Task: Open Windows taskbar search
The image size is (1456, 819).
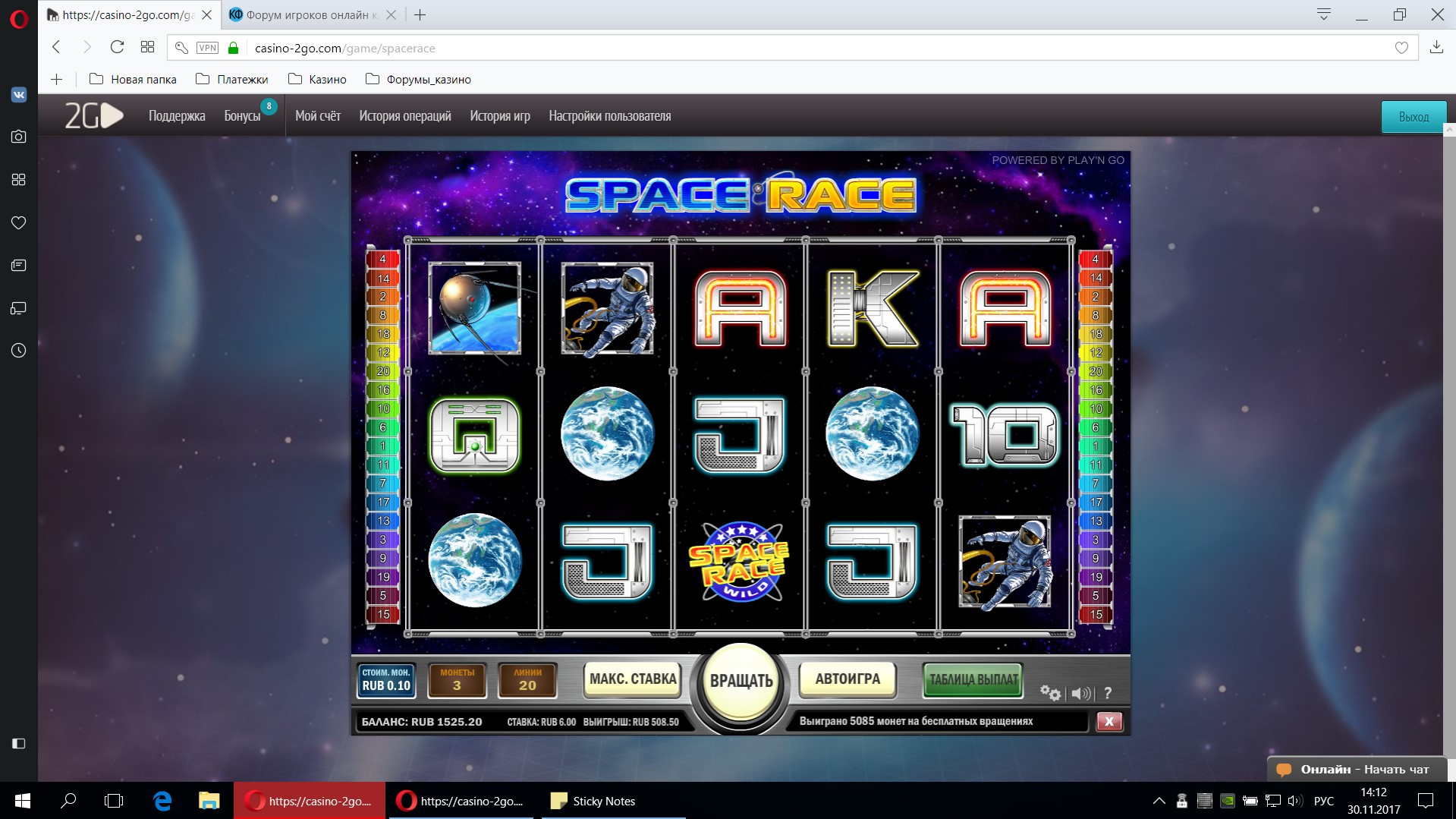Action: pos(68,801)
